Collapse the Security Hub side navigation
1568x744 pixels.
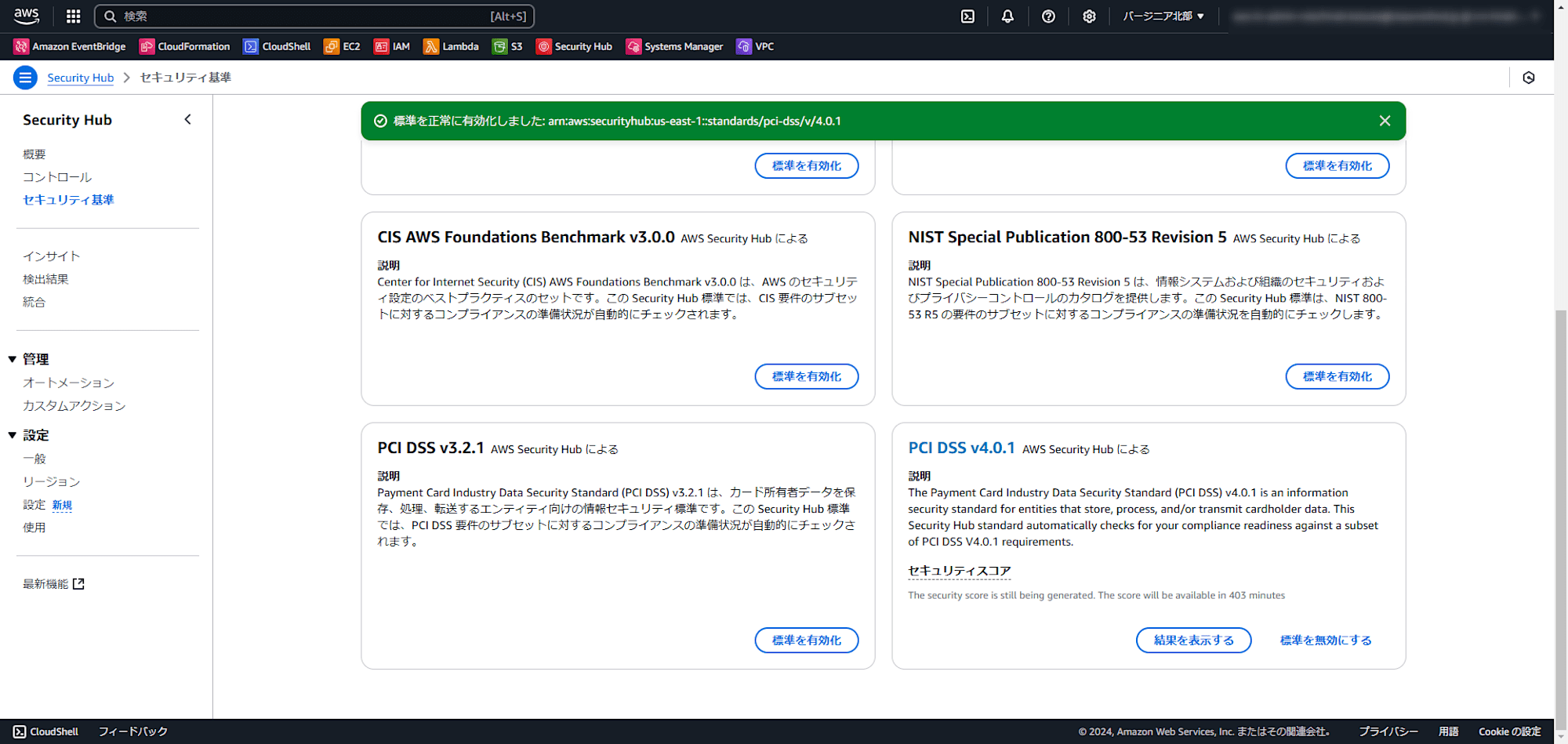pyautogui.click(x=187, y=120)
